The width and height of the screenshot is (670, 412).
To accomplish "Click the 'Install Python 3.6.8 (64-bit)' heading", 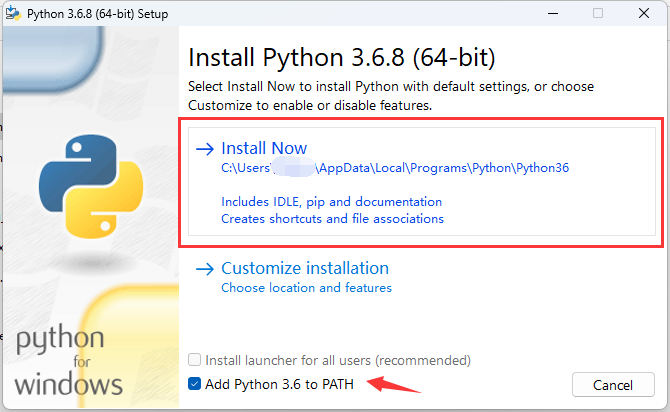I will 342,58.
